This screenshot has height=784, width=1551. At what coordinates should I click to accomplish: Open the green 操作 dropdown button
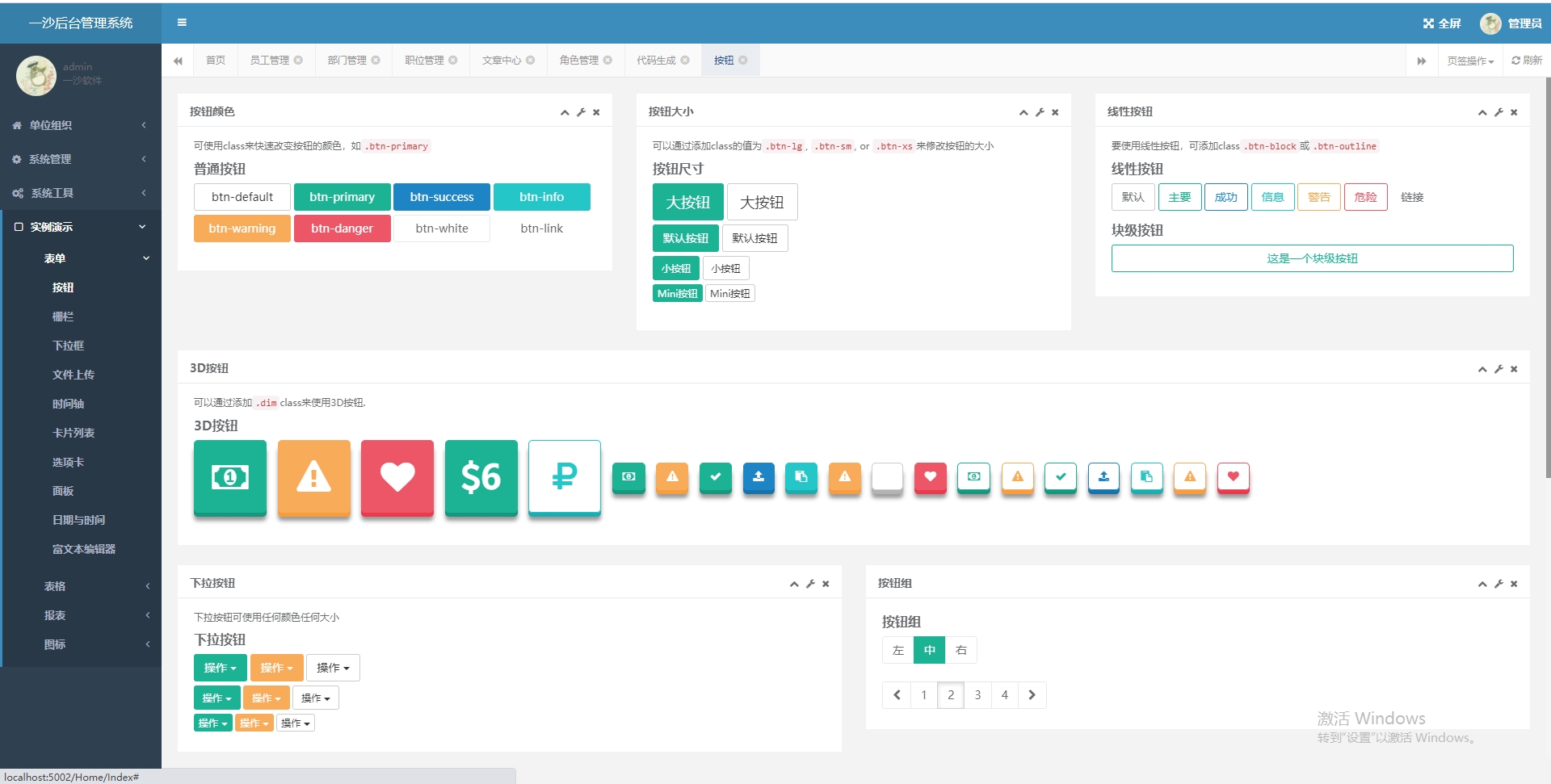(x=218, y=668)
